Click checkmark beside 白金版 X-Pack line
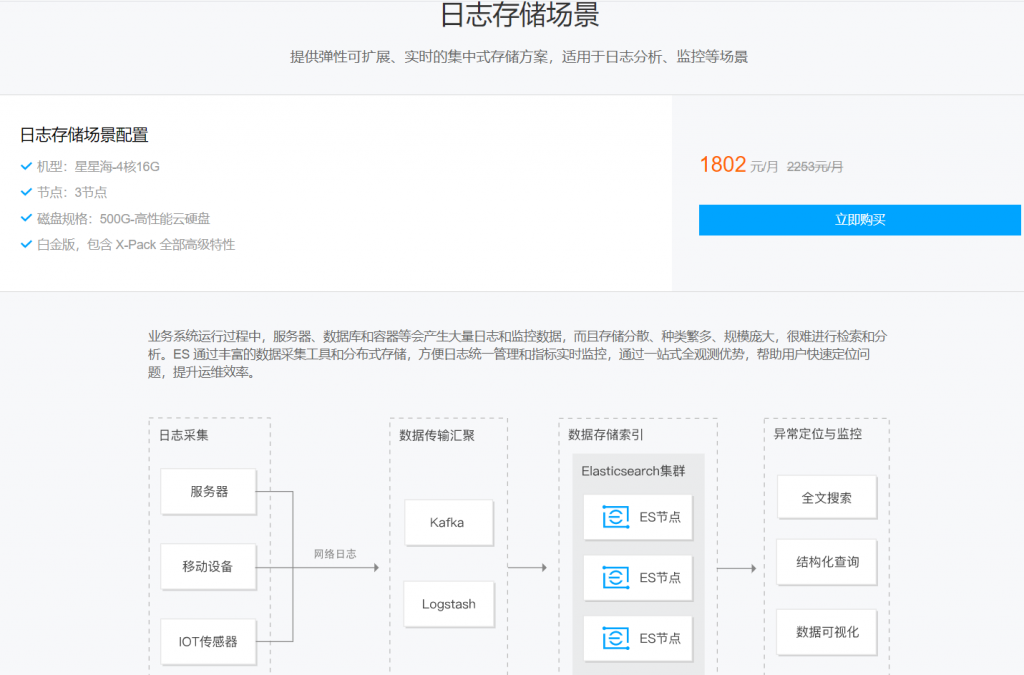Screen dimensions: 1024x675 tap(26, 244)
